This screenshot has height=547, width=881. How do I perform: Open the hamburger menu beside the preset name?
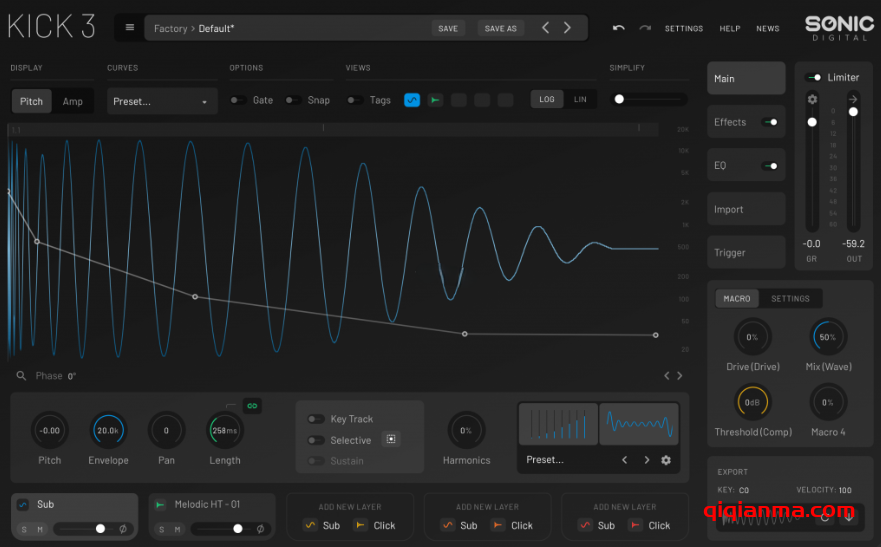point(129,28)
